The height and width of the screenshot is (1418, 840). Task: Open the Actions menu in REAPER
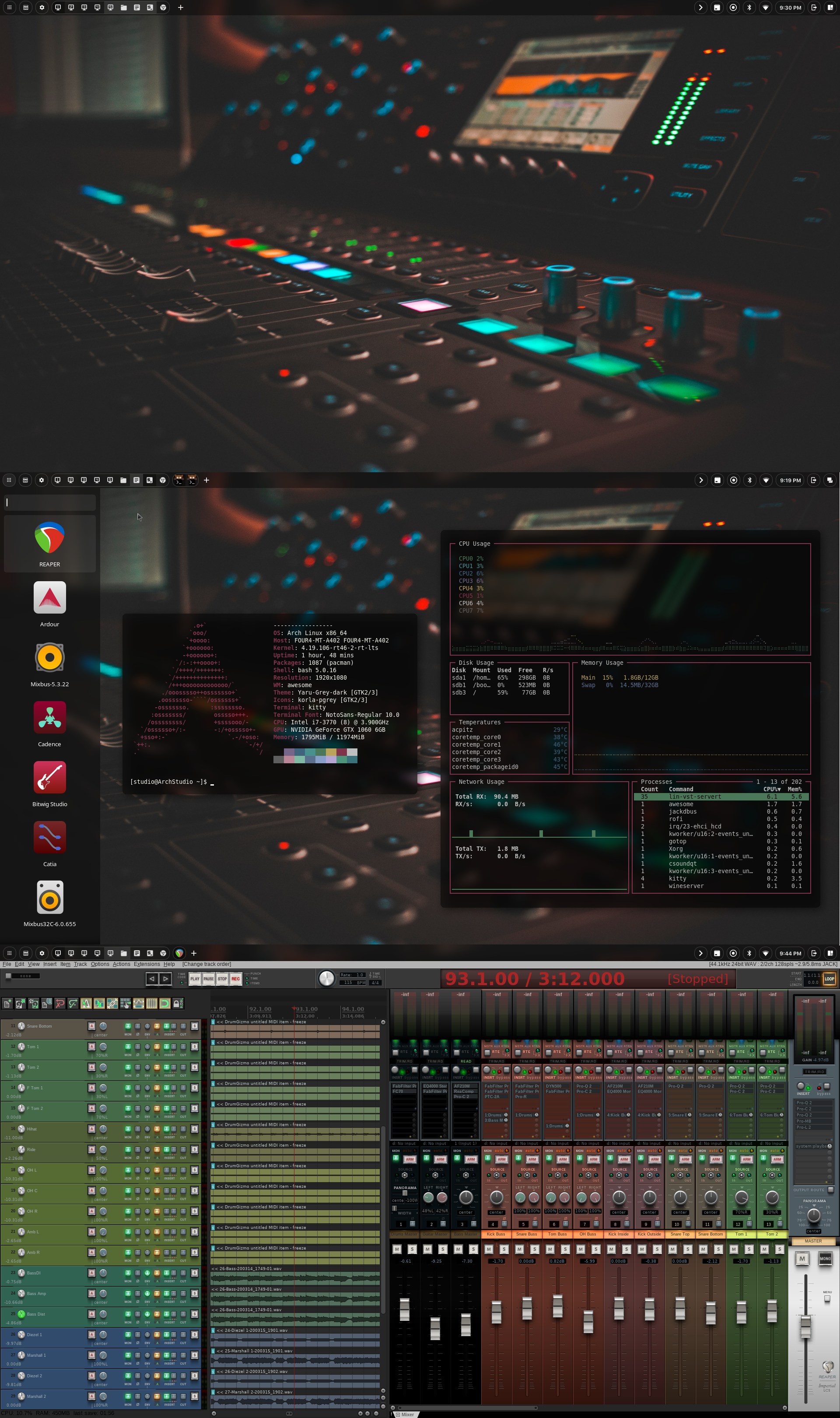122,964
